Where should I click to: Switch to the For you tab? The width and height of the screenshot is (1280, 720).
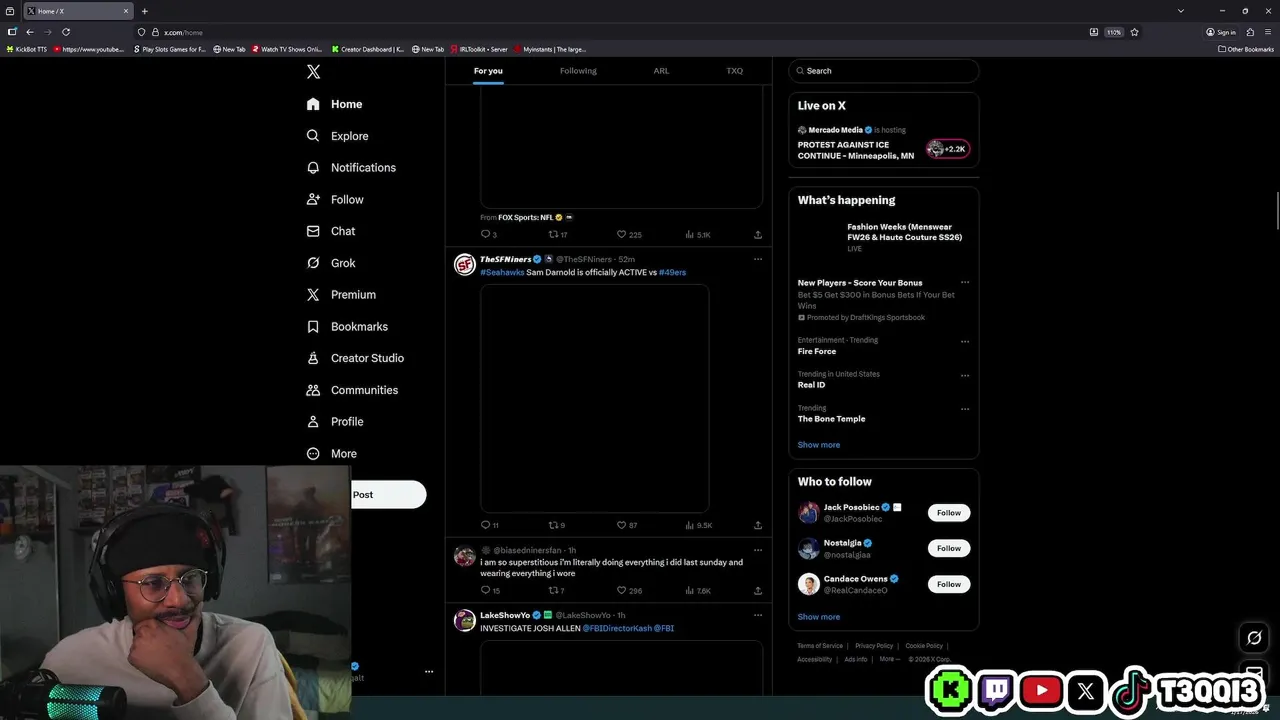pos(488,71)
